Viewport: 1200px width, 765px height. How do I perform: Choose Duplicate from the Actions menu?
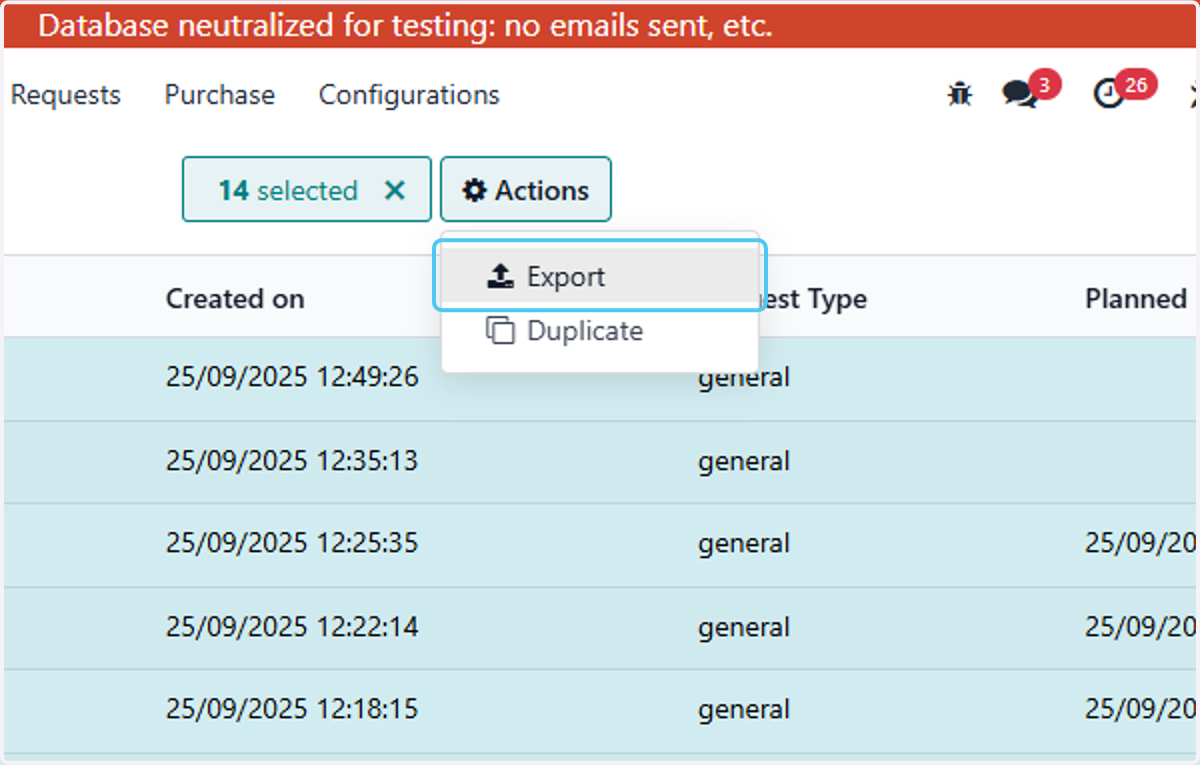pos(600,331)
